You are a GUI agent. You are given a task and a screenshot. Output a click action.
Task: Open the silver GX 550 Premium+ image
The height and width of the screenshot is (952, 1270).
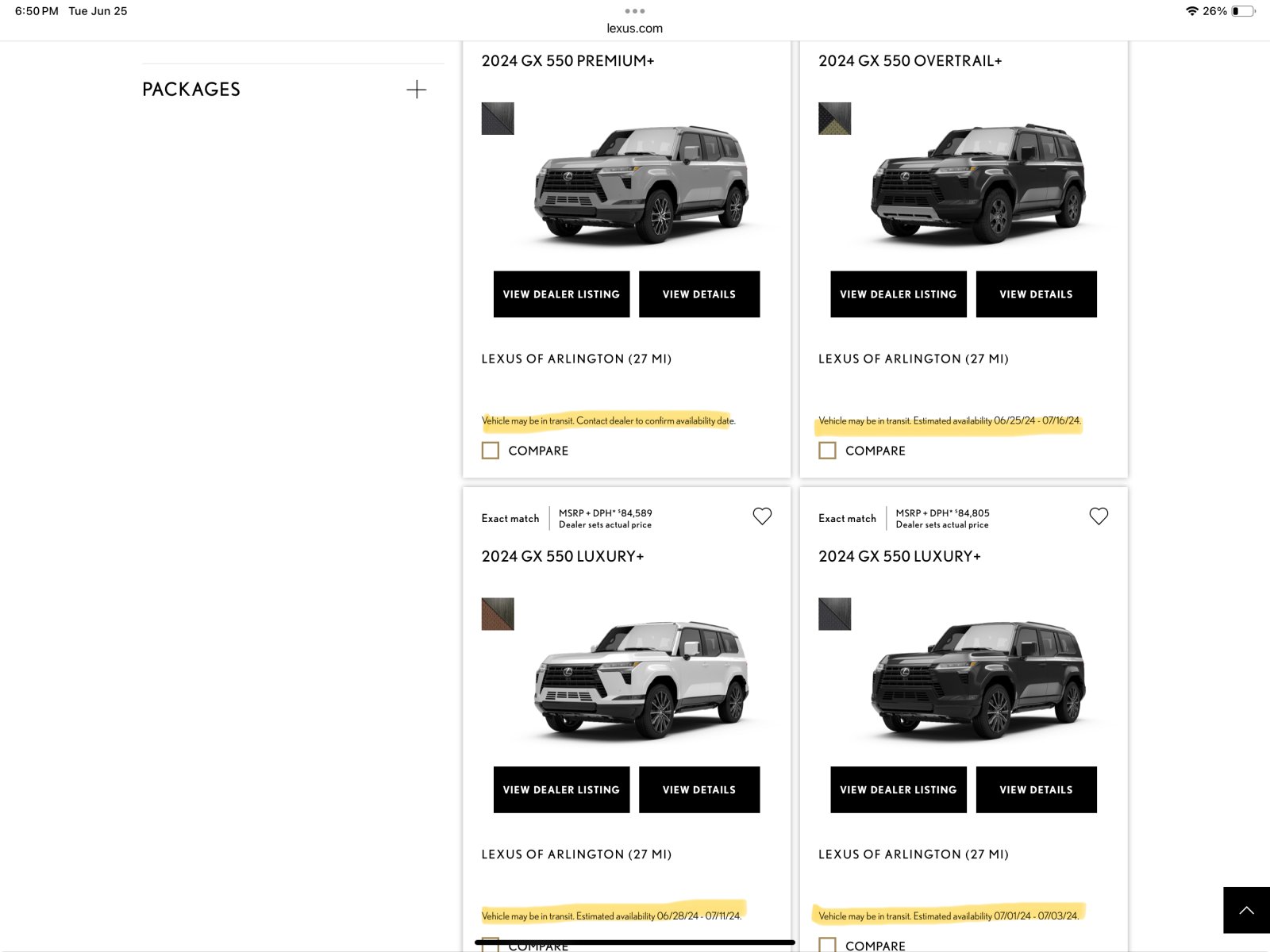pos(641,184)
